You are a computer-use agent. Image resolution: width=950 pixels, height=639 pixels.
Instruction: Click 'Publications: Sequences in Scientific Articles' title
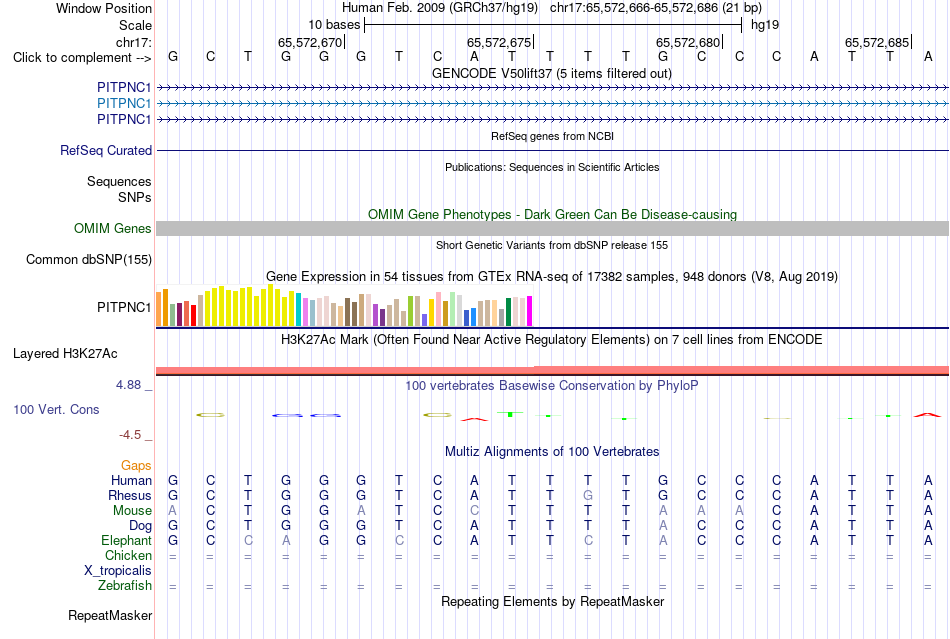[x=552, y=167]
